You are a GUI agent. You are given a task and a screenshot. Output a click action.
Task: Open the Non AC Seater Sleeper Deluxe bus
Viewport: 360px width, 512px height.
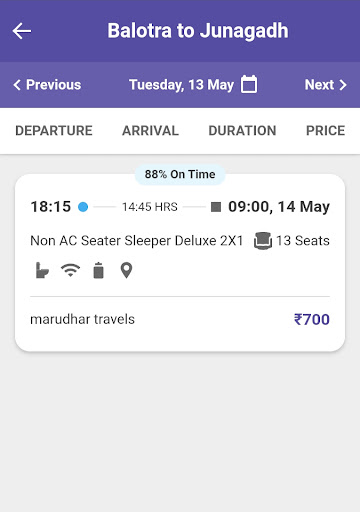pos(180,263)
